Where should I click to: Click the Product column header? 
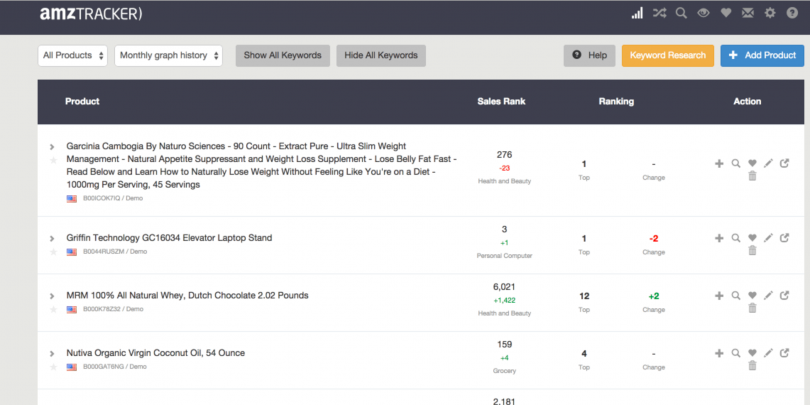pyautogui.click(x=82, y=101)
